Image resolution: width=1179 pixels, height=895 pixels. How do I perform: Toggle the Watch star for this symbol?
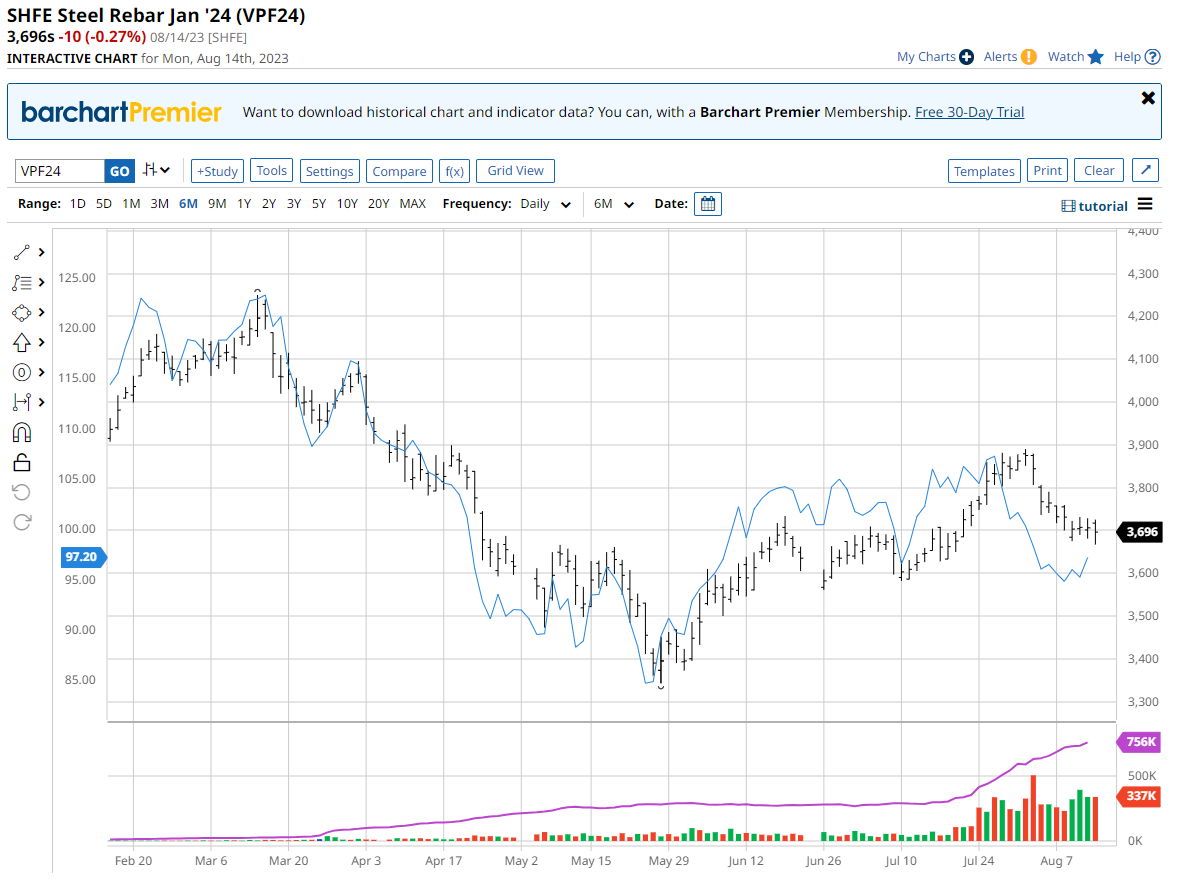pyautogui.click(x=1095, y=57)
